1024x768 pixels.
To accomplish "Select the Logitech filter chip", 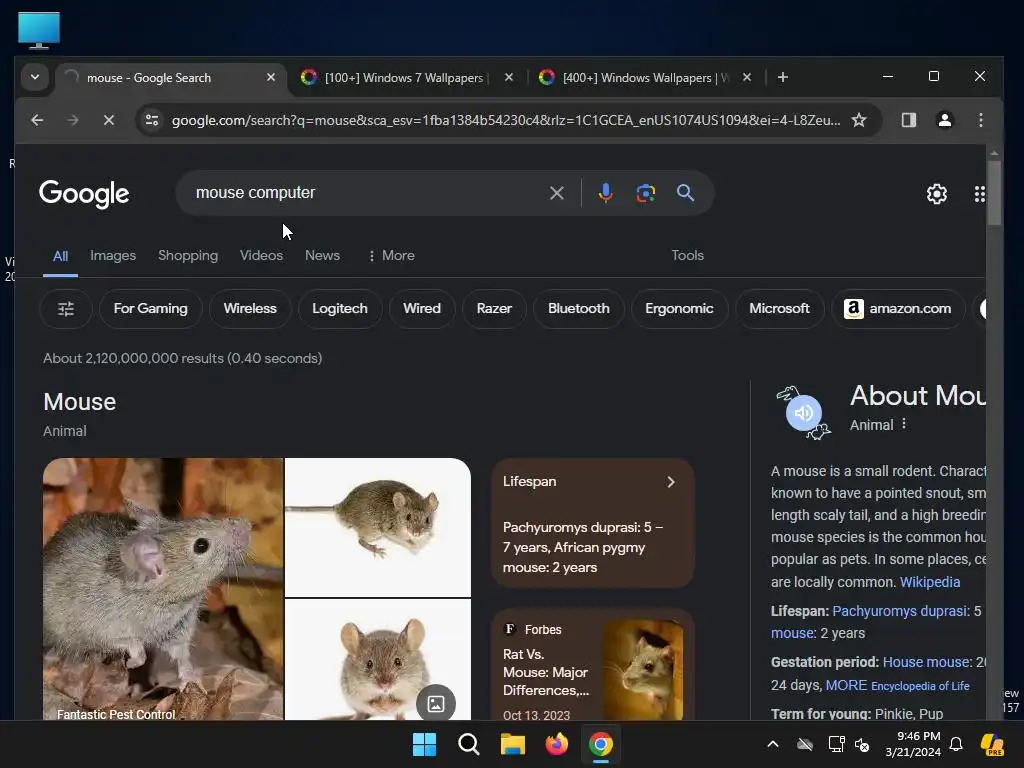I will 340,309.
